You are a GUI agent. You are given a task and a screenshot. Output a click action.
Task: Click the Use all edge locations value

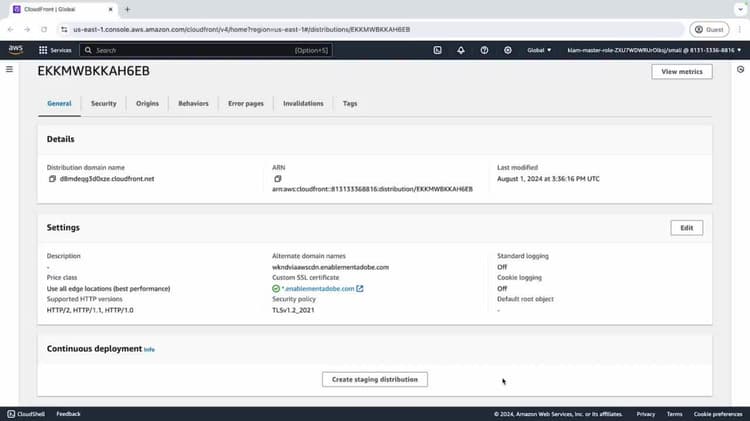coord(109,288)
